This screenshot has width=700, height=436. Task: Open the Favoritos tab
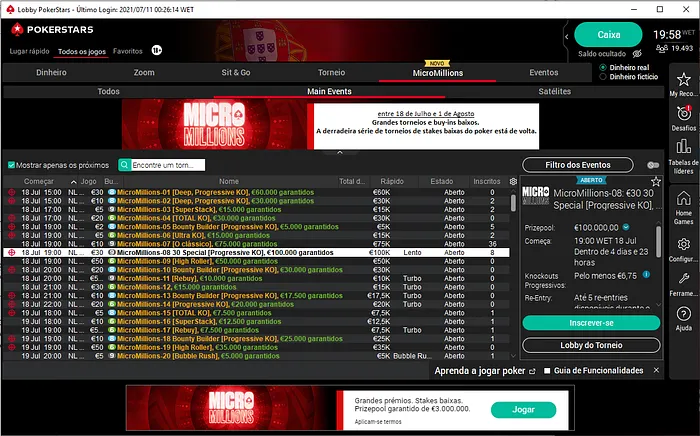coord(128,51)
